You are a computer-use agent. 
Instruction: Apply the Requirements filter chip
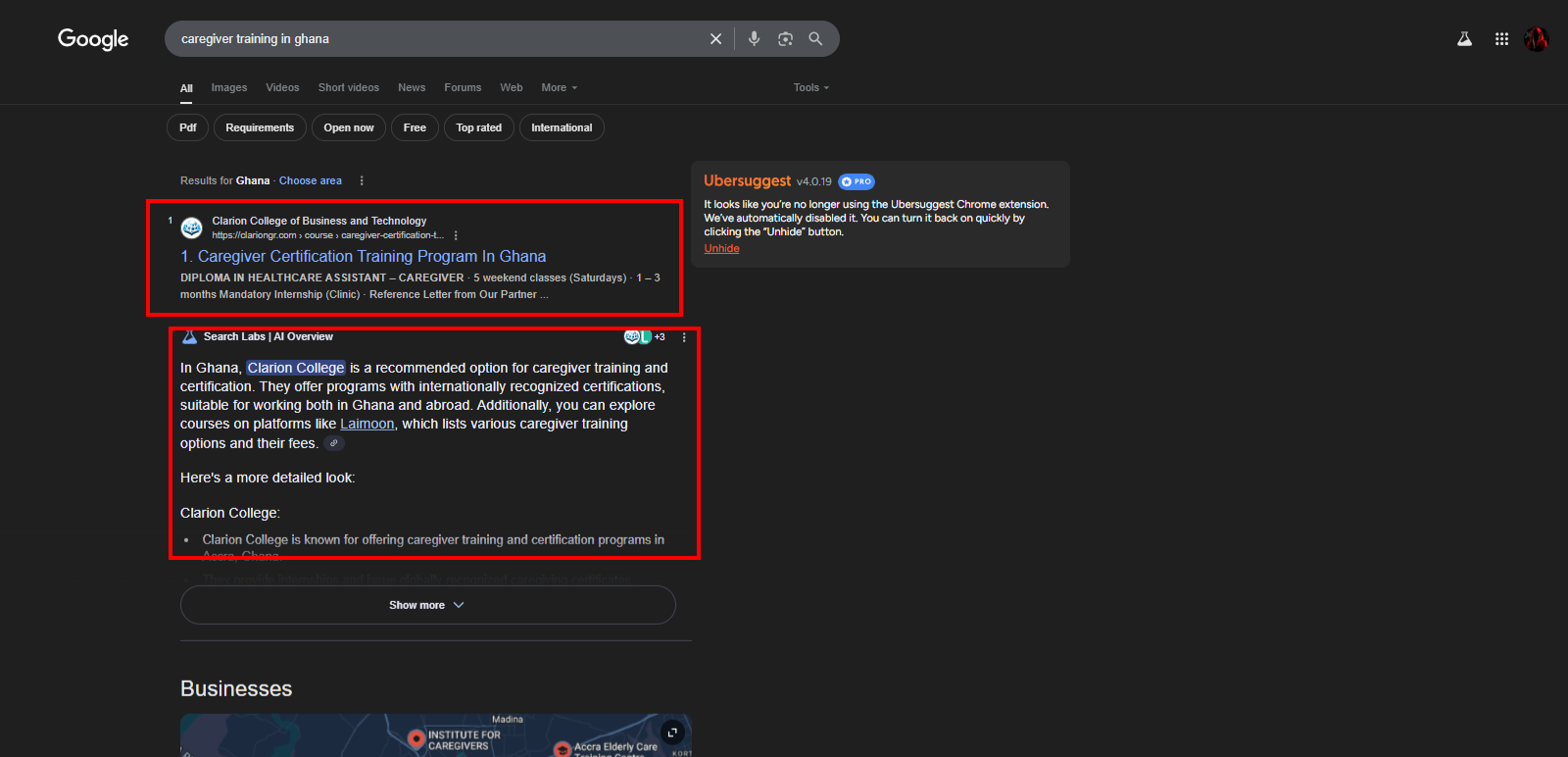[x=260, y=127]
